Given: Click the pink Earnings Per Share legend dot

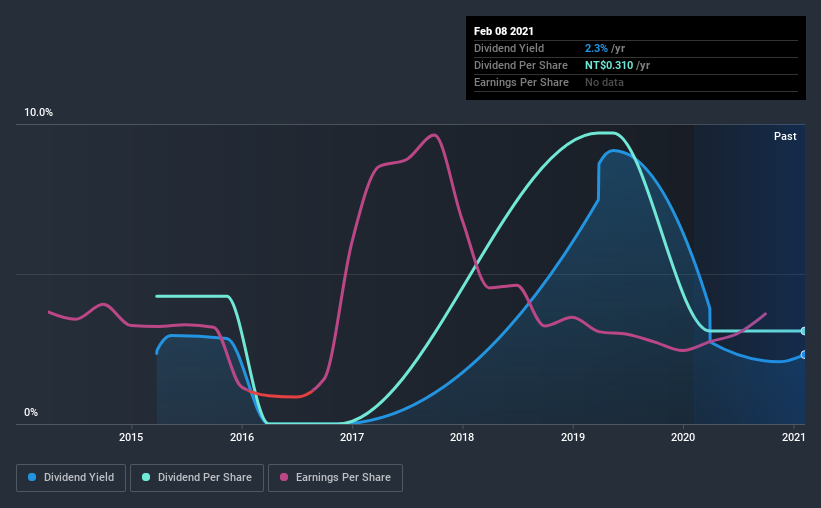Looking at the screenshot, I should pos(284,477).
